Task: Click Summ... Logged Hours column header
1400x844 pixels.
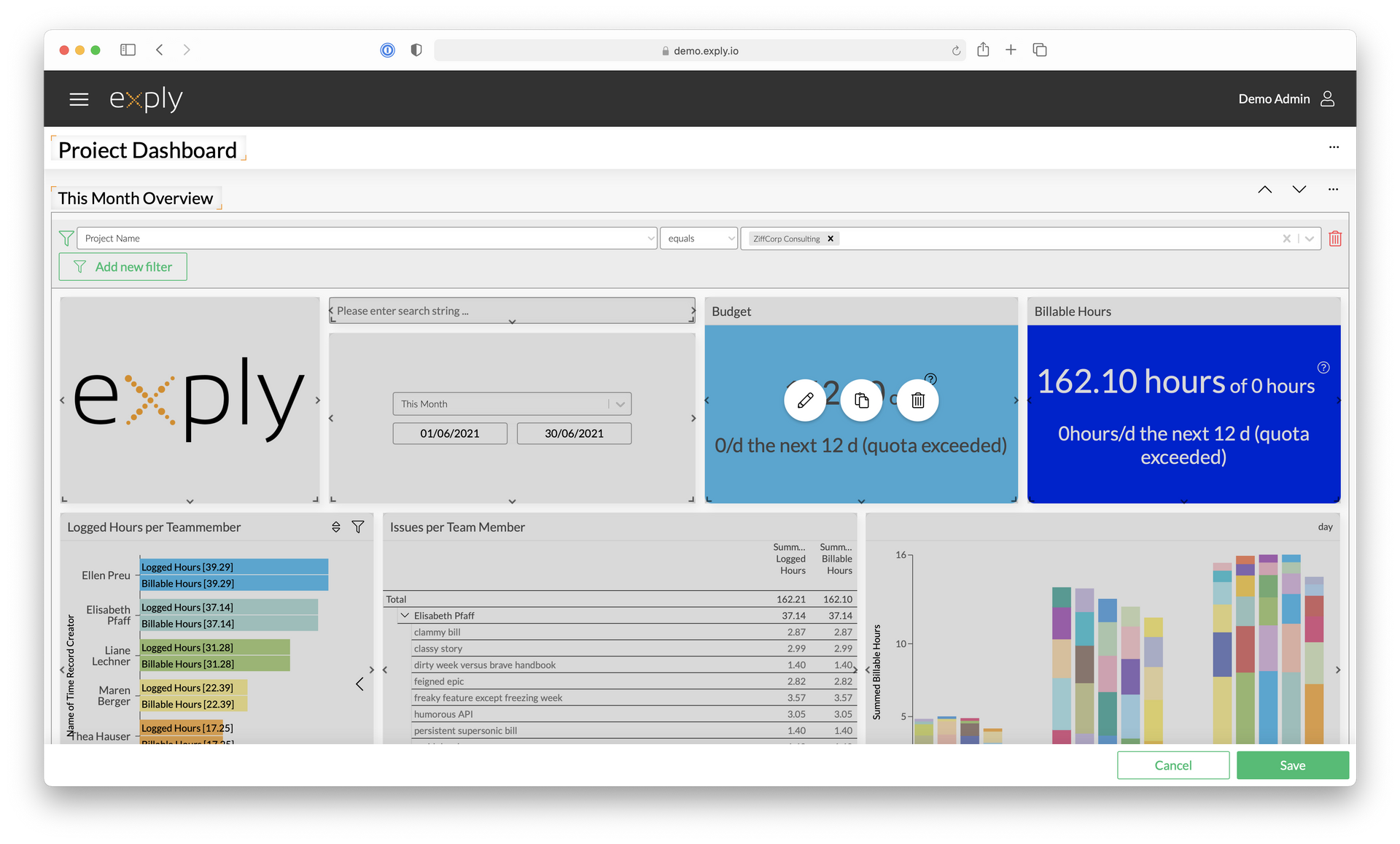Action: coord(789,559)
